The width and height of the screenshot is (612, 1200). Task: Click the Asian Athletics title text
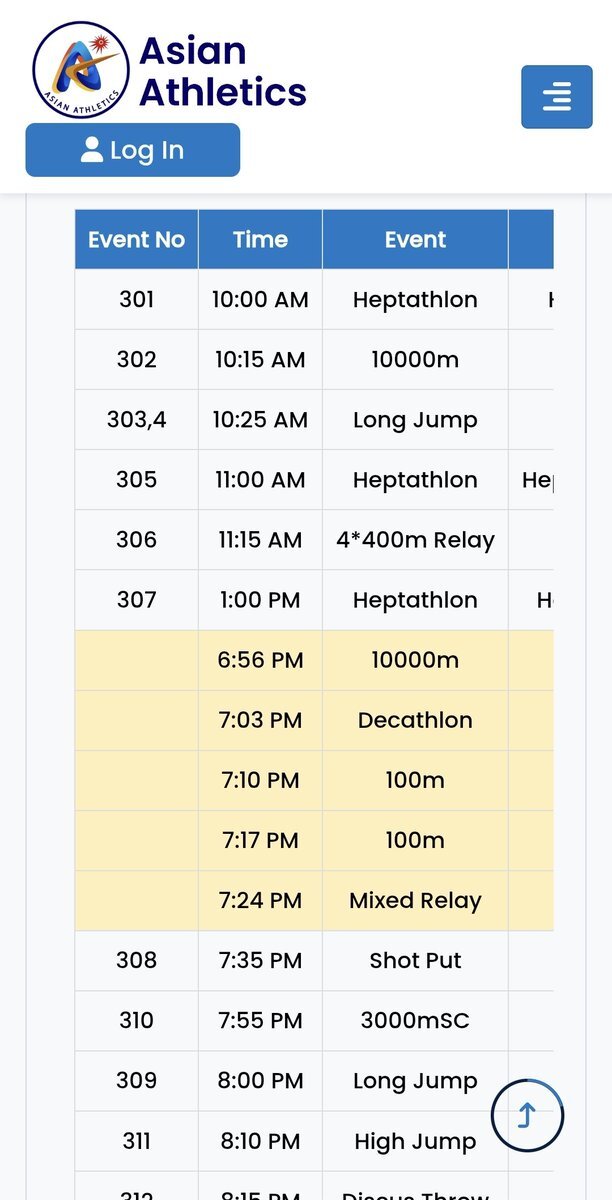coord(222,71)
